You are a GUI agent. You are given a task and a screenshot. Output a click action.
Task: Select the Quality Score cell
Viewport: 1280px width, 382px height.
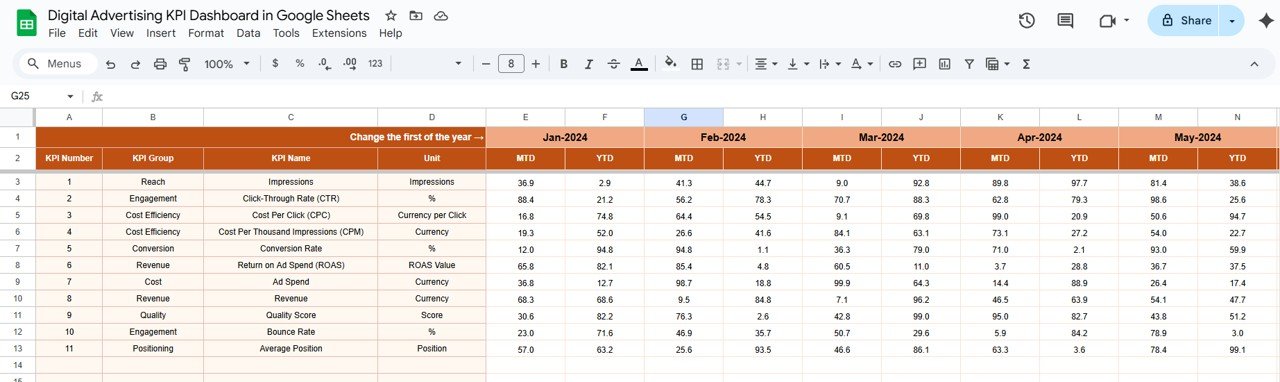tap(290, 315)
